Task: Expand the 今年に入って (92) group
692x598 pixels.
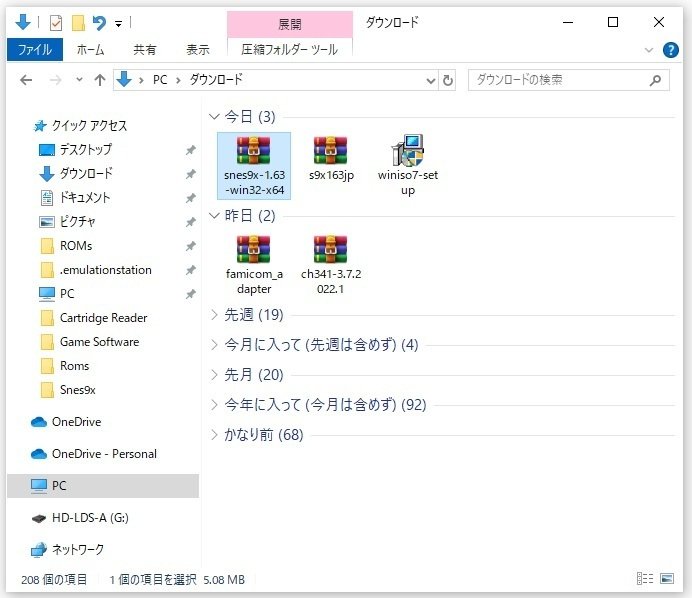Action: (214, 405)
